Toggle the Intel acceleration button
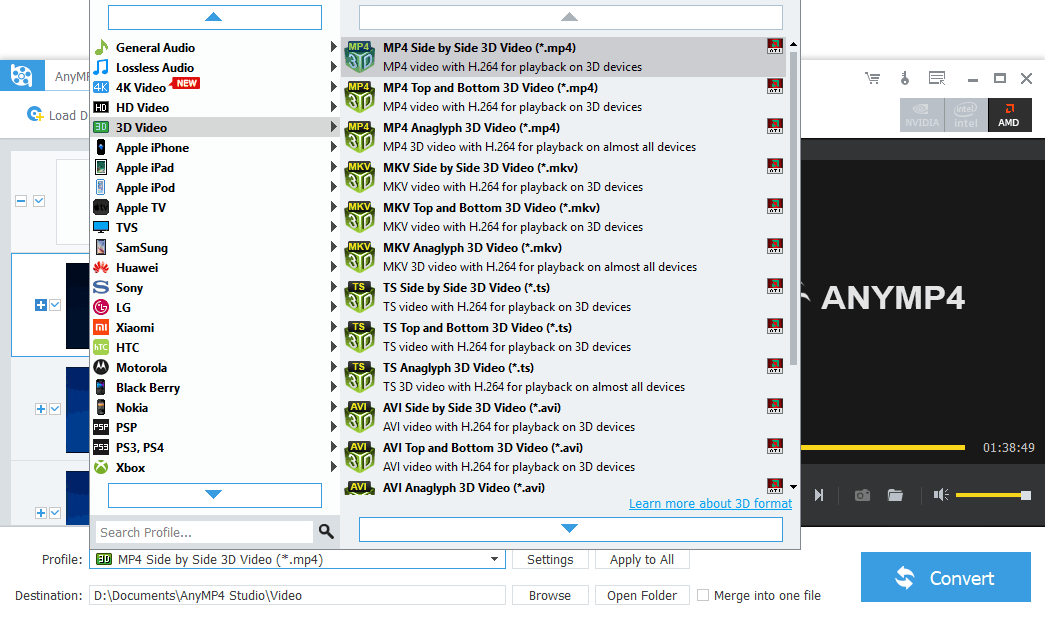The image size is (1045, 630). pyautogui.click(x=966, y=115)
